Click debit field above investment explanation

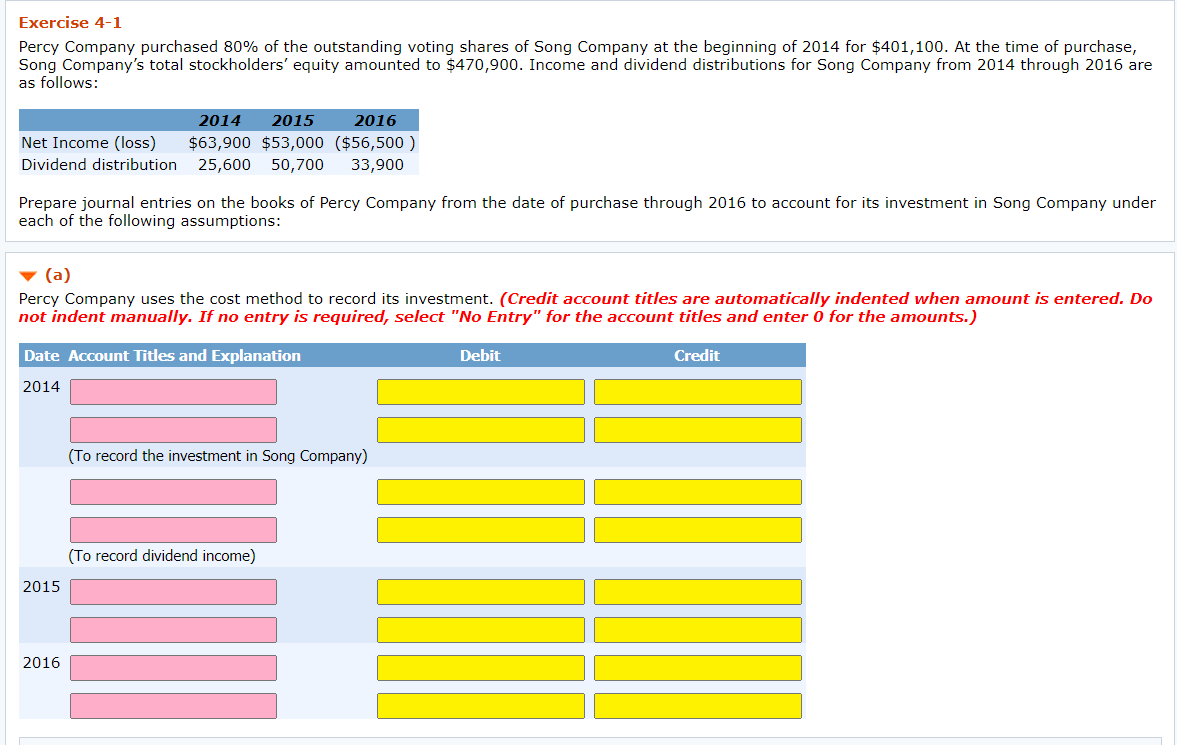[480, 430]
